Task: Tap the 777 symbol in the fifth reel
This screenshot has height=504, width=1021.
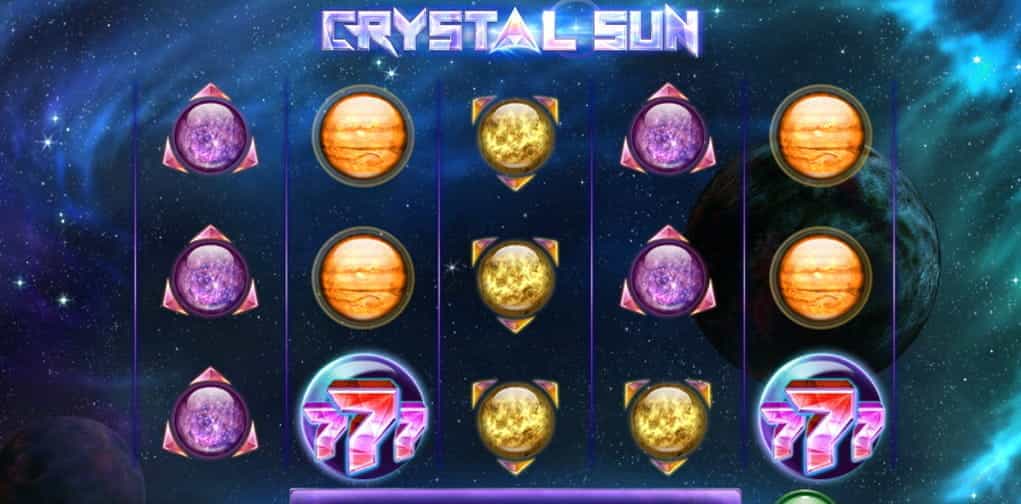Action: pos(822,417)
